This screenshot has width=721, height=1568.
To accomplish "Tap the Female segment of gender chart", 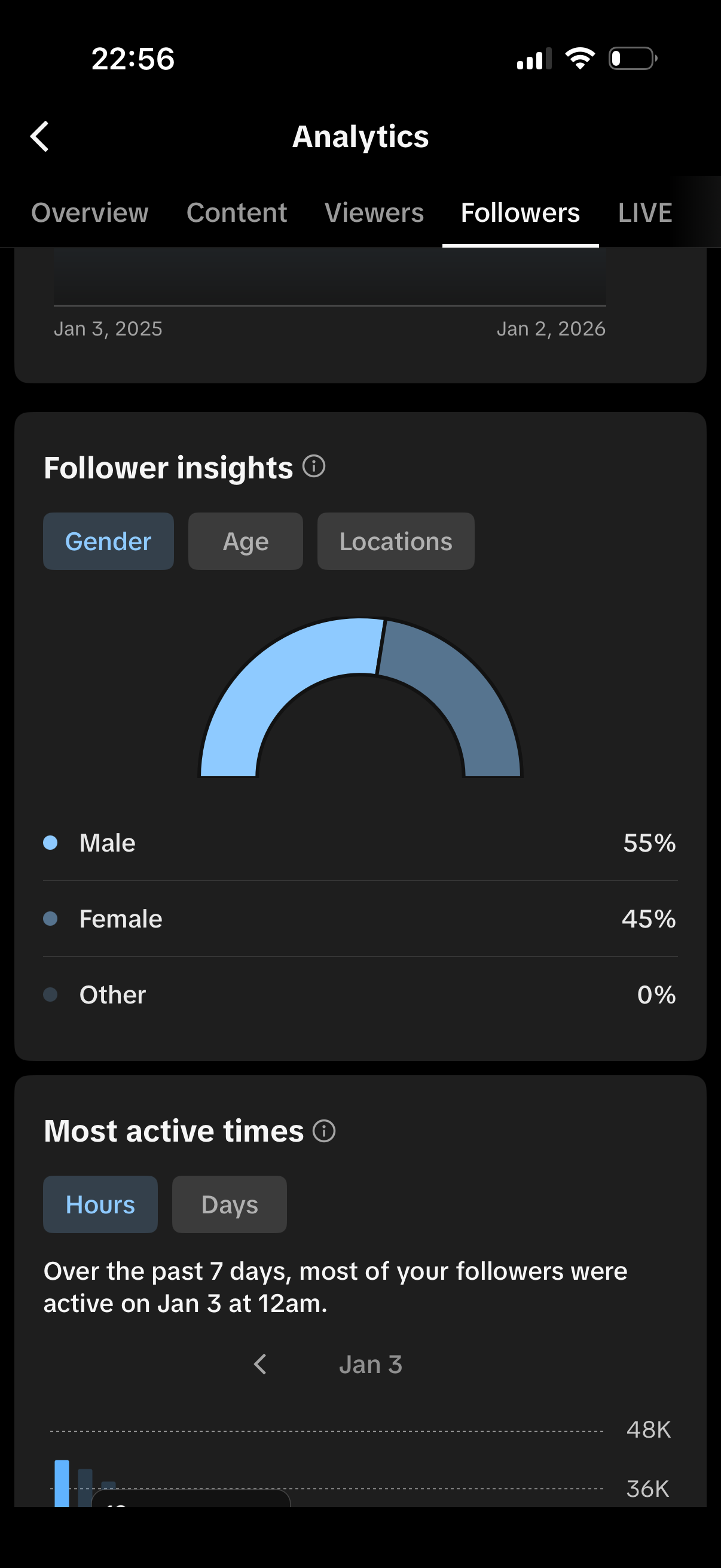I will [462, 688].
